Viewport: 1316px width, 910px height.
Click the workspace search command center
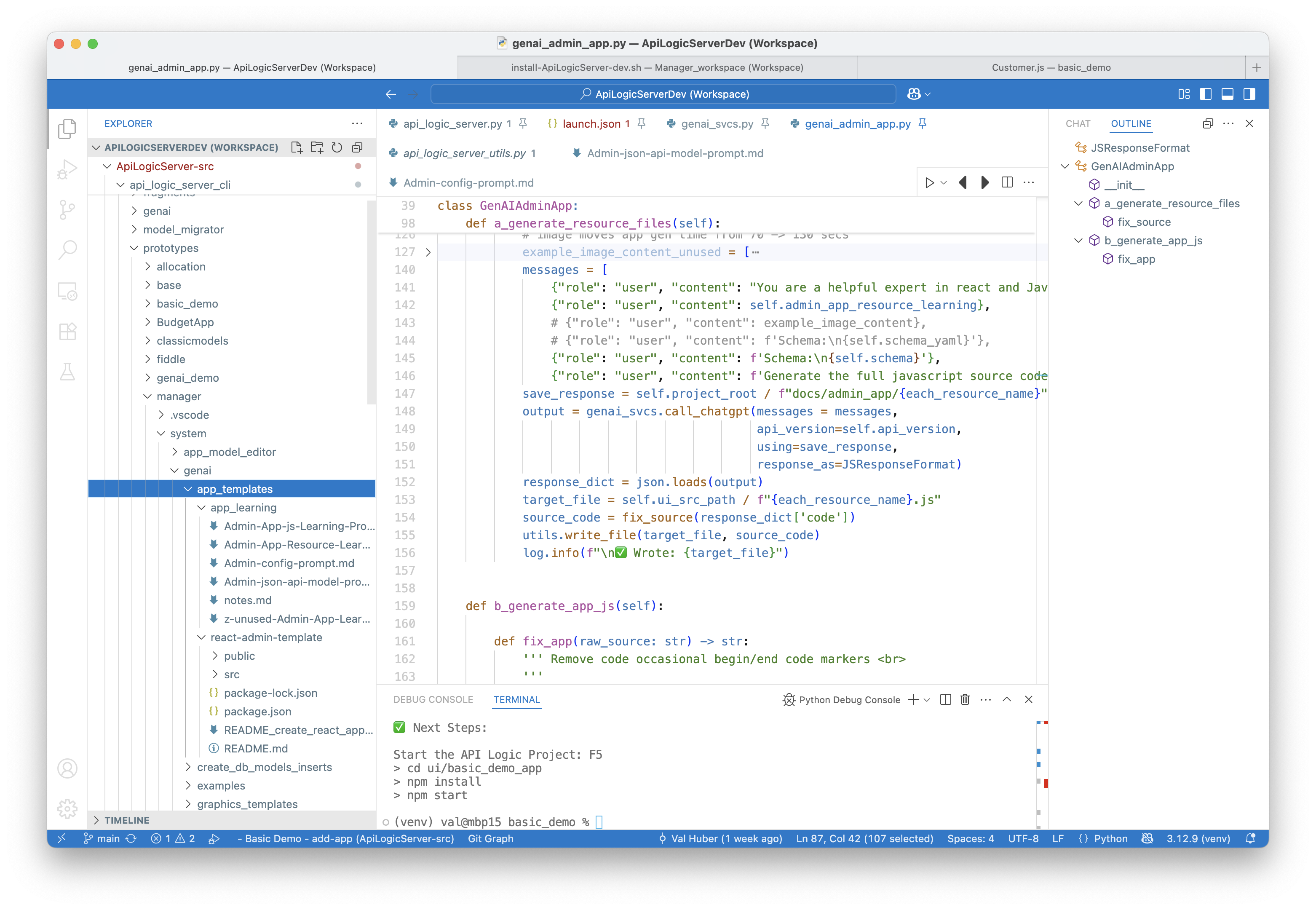663,94
